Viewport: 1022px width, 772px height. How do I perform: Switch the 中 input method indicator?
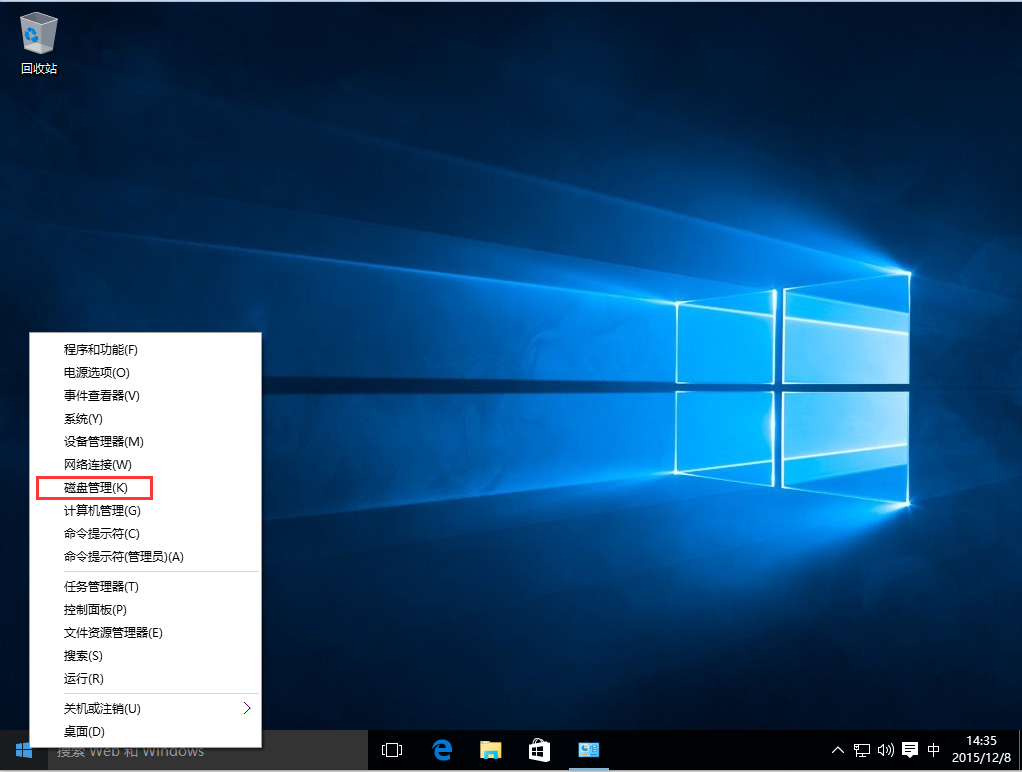pyautogui.click(x=933, y=750)
